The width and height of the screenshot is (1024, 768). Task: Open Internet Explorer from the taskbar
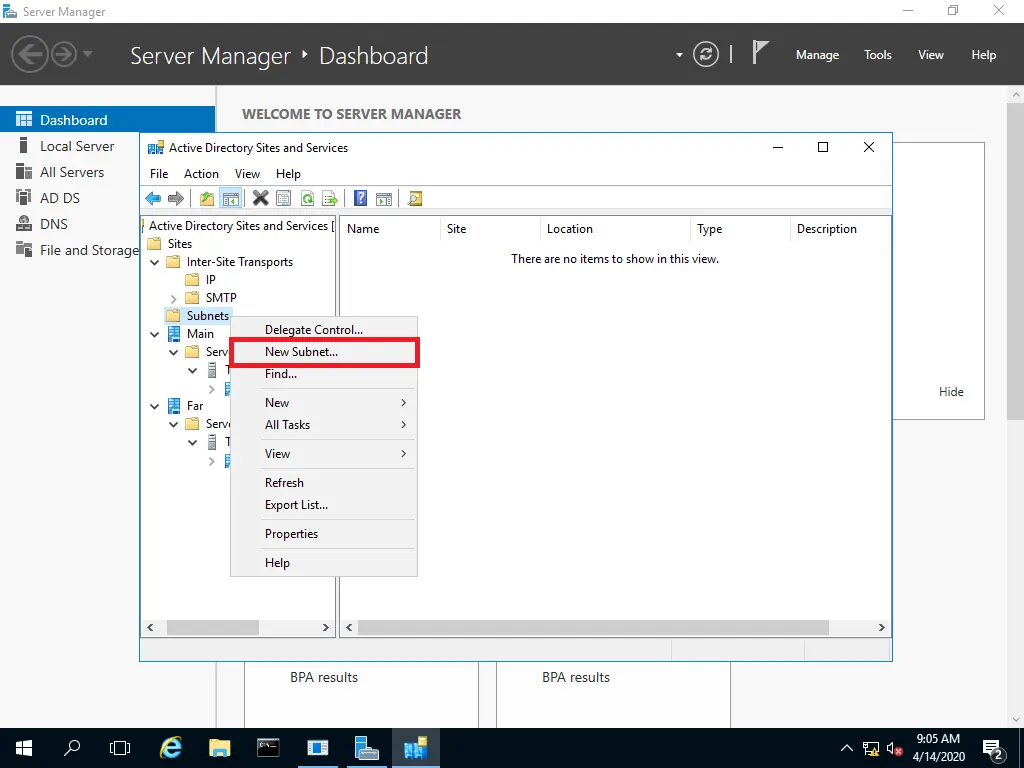pyautogui.click(x=170, y=748)
